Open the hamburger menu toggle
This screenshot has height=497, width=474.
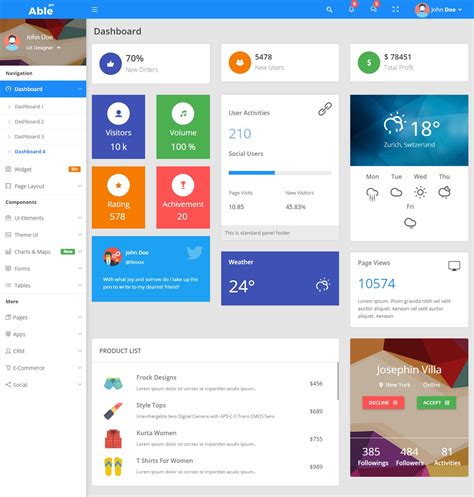95,9
